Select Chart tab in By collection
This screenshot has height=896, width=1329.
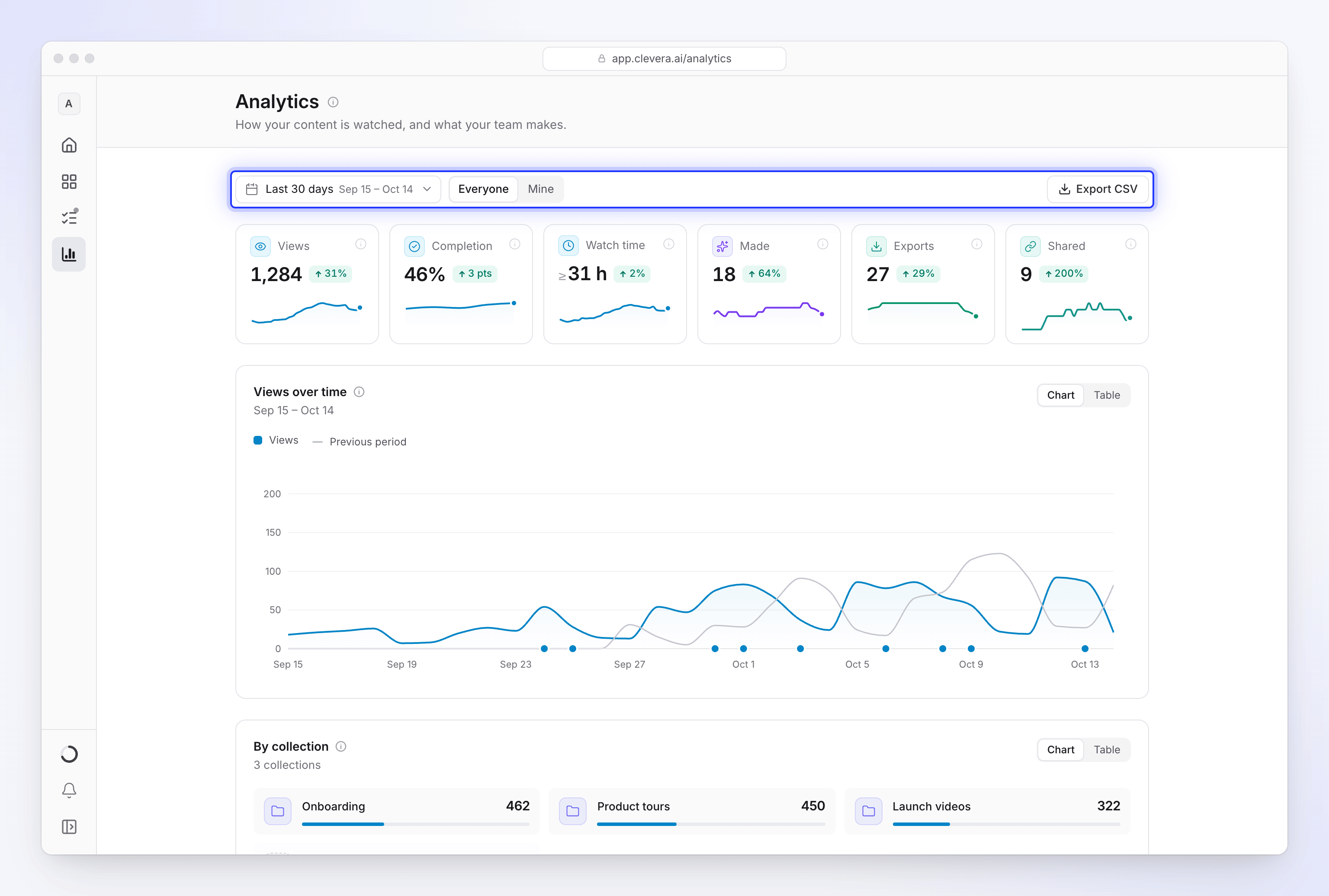(1060, 750)
